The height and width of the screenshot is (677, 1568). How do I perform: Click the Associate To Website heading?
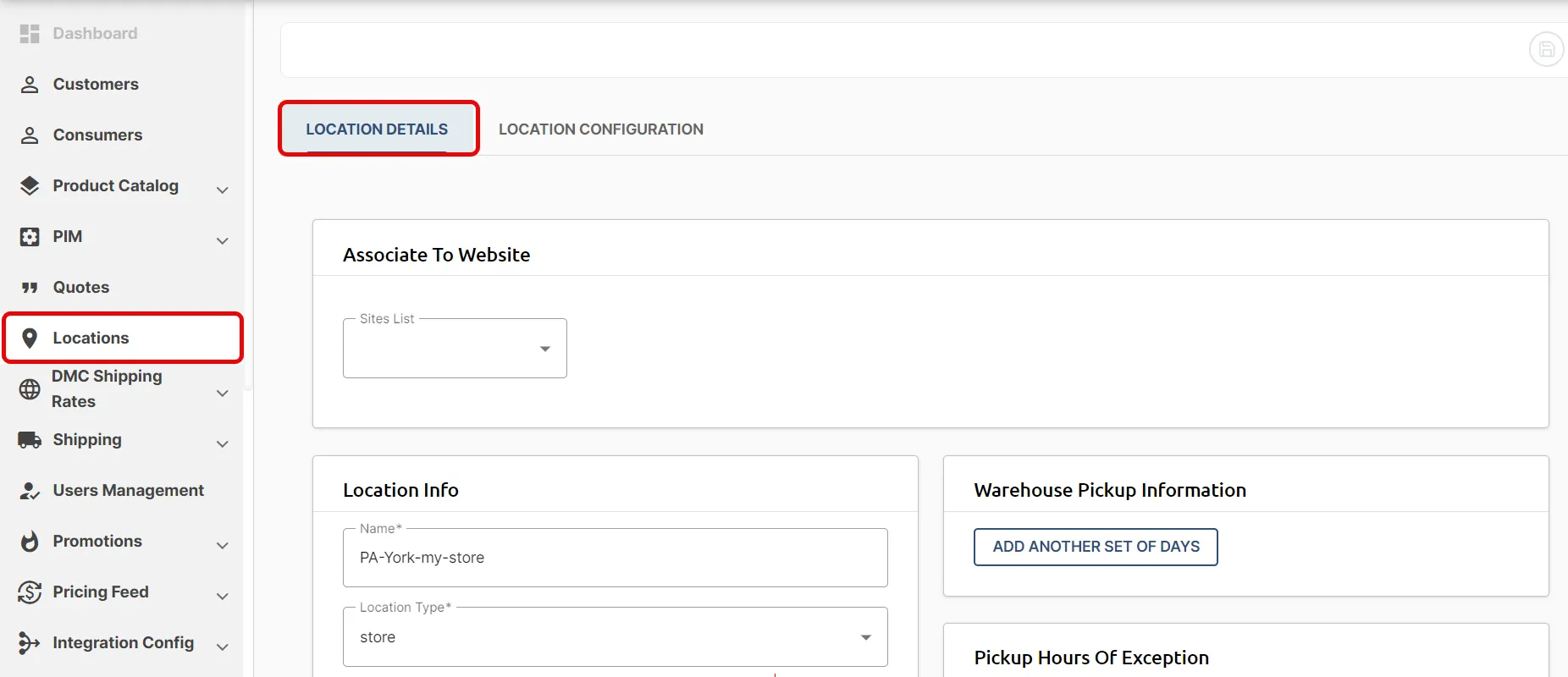tap(437, 255)
